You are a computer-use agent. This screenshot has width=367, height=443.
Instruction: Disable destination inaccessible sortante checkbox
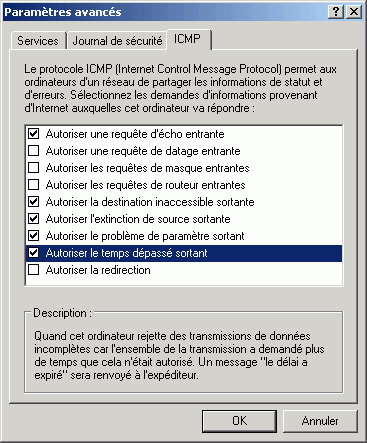point(34,202)
